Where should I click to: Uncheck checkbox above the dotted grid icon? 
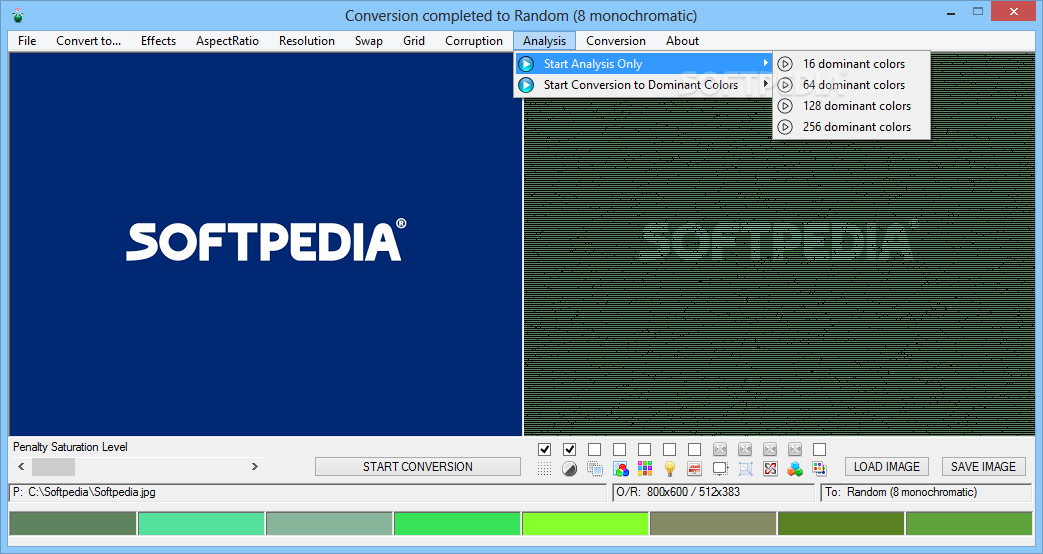544,450
